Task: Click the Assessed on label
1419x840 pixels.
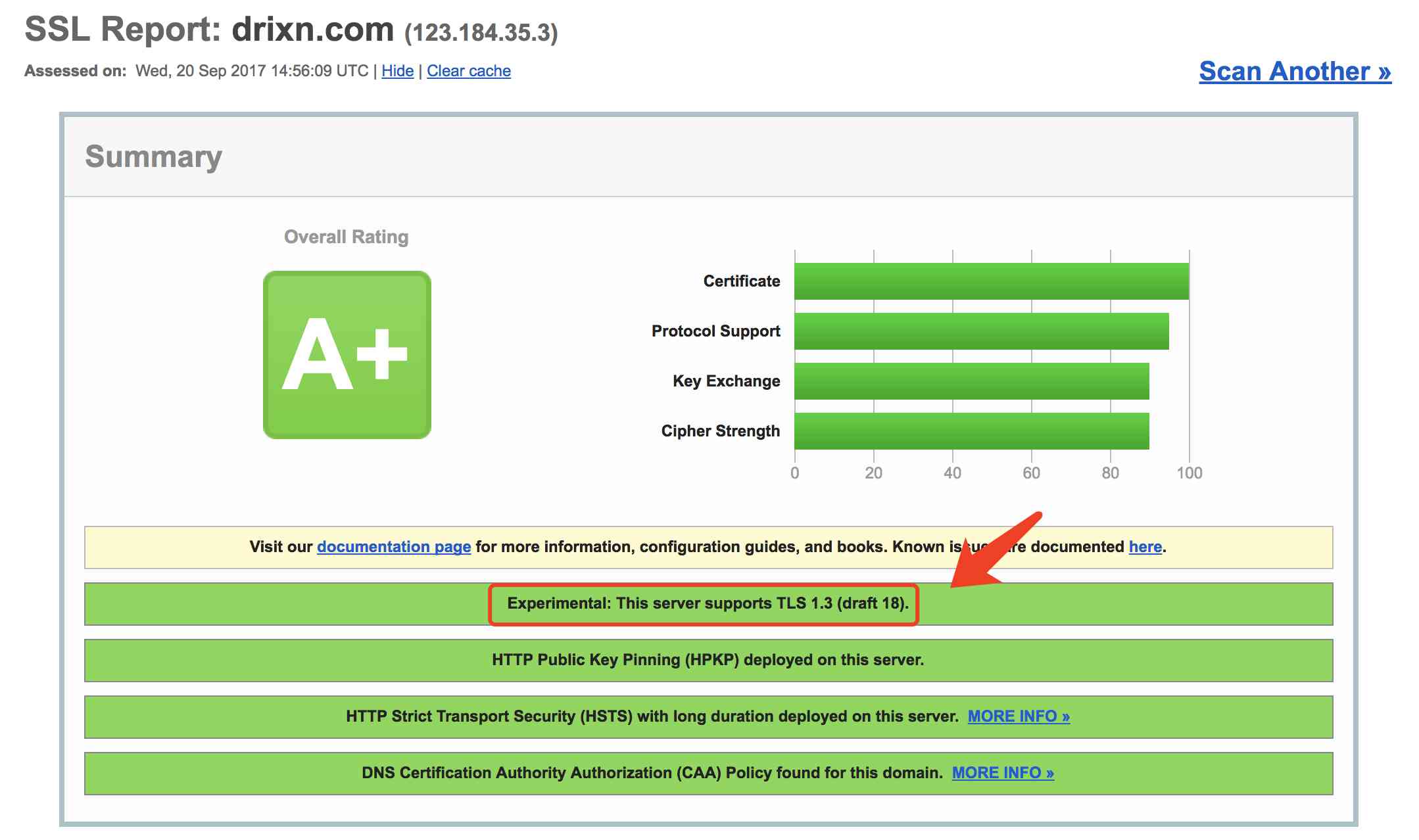Action: point(76,71)
